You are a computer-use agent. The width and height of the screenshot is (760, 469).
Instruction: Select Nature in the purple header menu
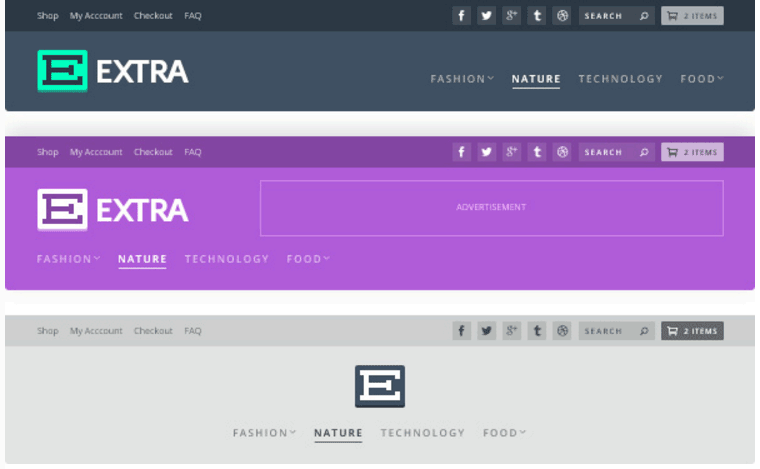pos(142,259)
